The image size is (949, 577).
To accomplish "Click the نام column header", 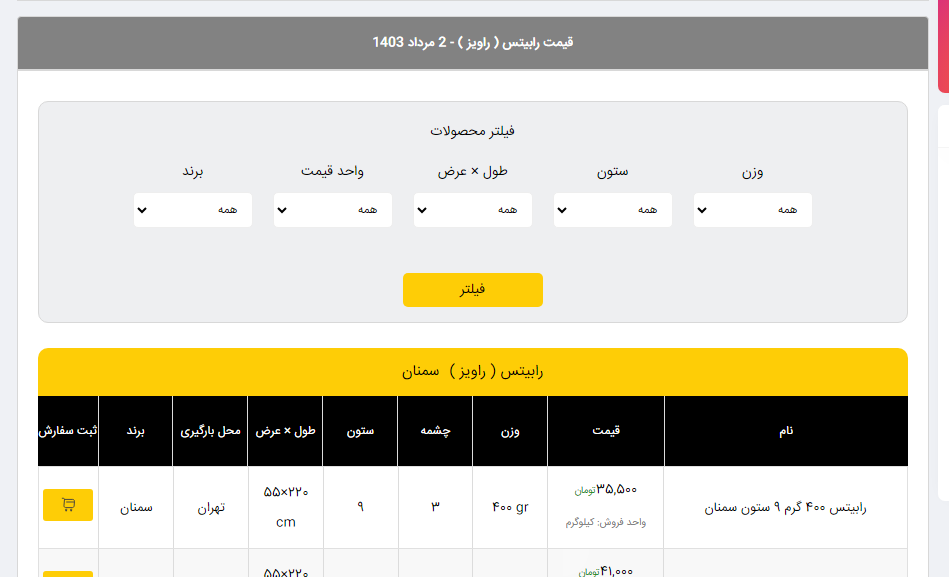I will pyautogui.click(x=785, y=431).
